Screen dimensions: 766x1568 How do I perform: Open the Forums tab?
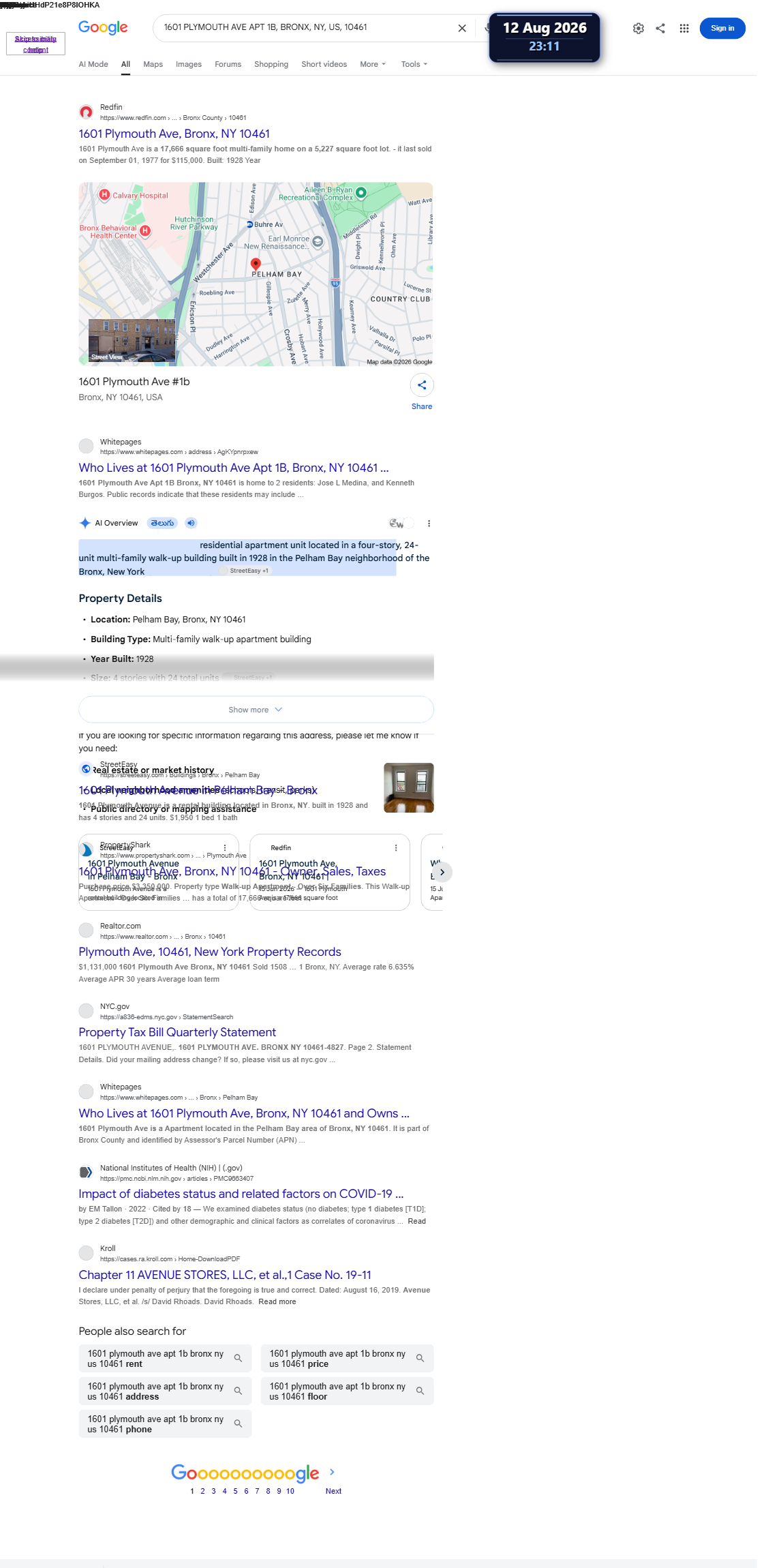click(x=228, y=64)
